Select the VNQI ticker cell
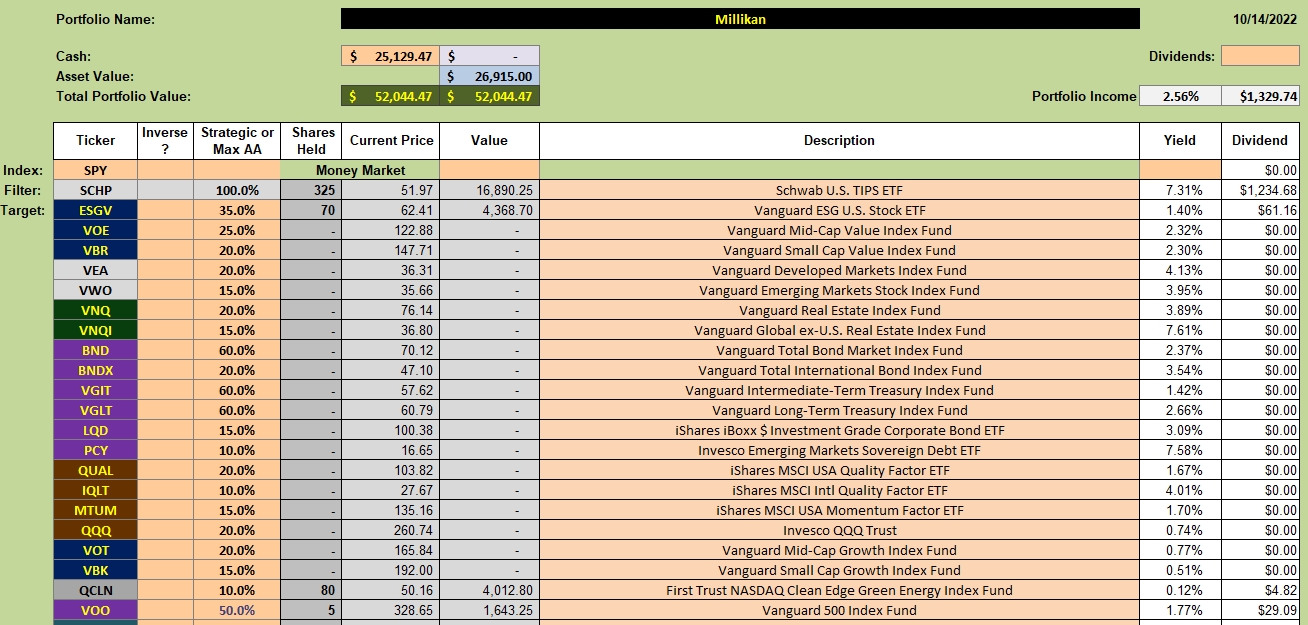The height and width of the screenshot is (625, 1308). (96, 330)
